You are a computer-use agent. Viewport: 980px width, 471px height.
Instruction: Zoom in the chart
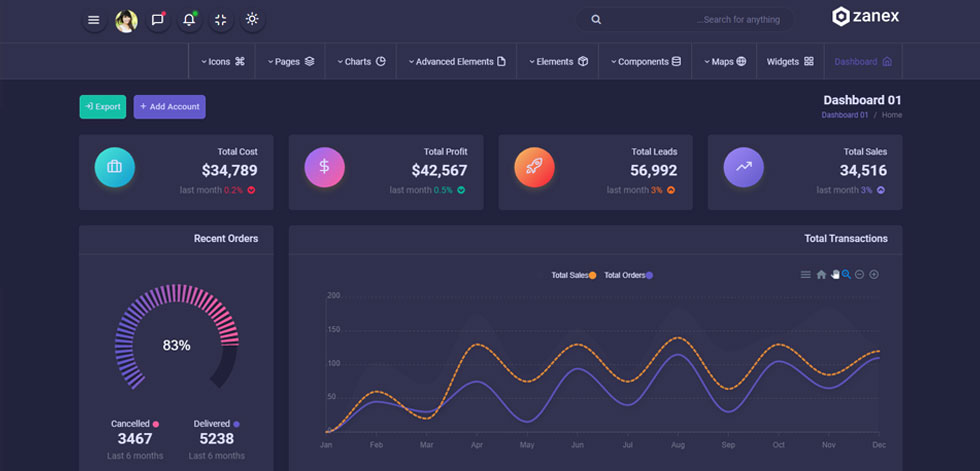coord(874,274)
